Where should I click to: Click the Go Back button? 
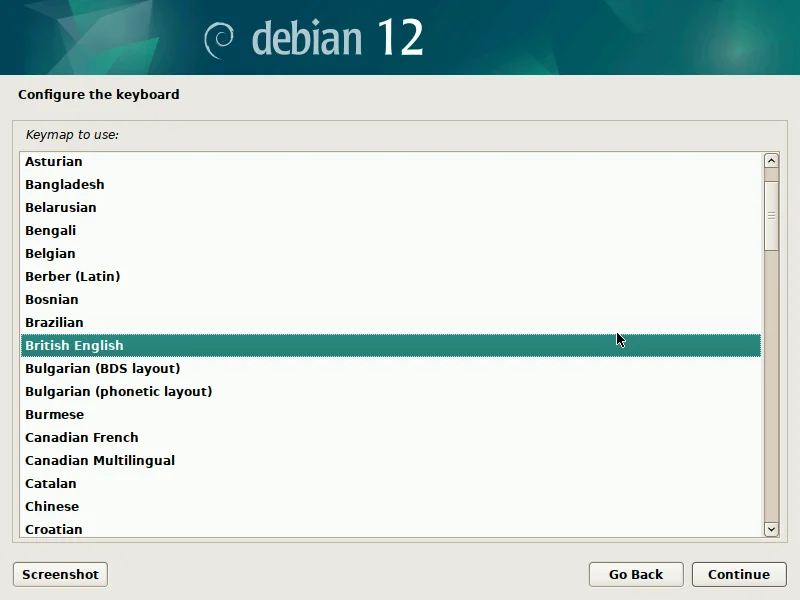(636, 574)
